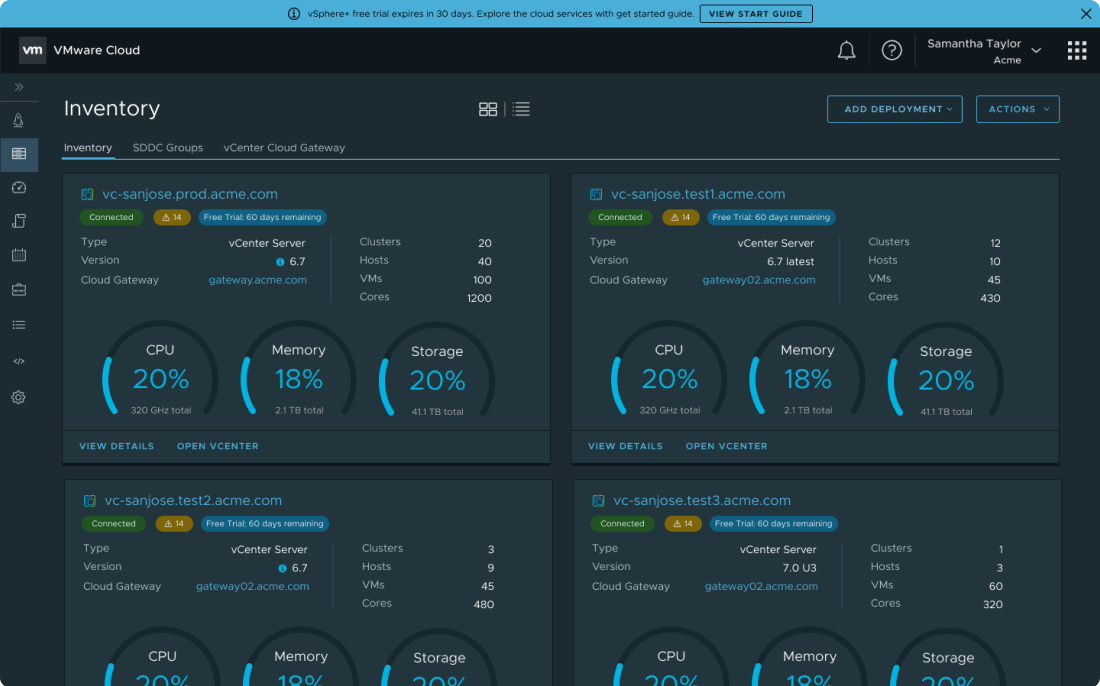Open gateway02.acme.com link on test3 card
1100x686 pixels.
pyautogui.click(x=761, y=586)
